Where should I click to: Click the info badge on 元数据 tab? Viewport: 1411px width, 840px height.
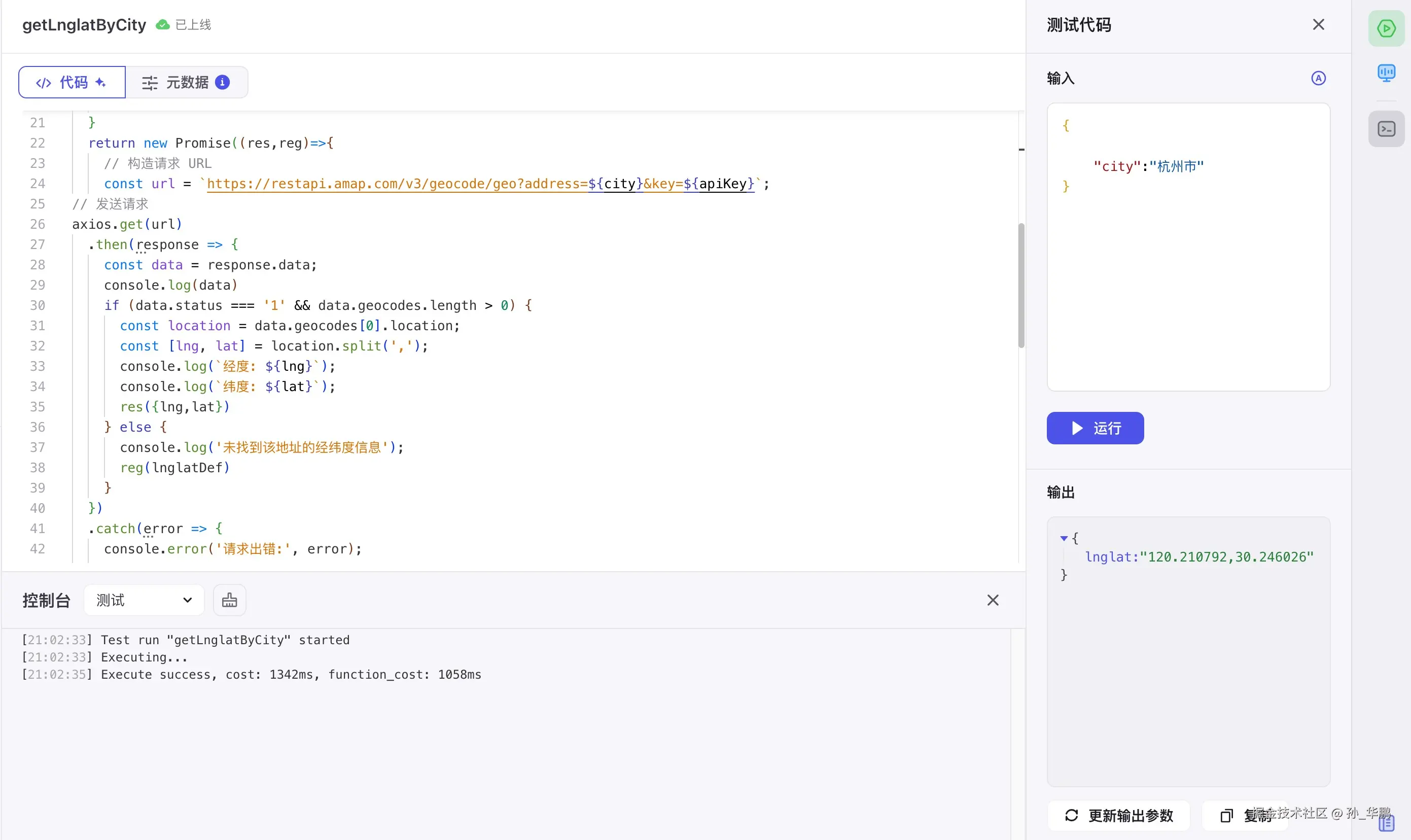[x=223, y=82]
